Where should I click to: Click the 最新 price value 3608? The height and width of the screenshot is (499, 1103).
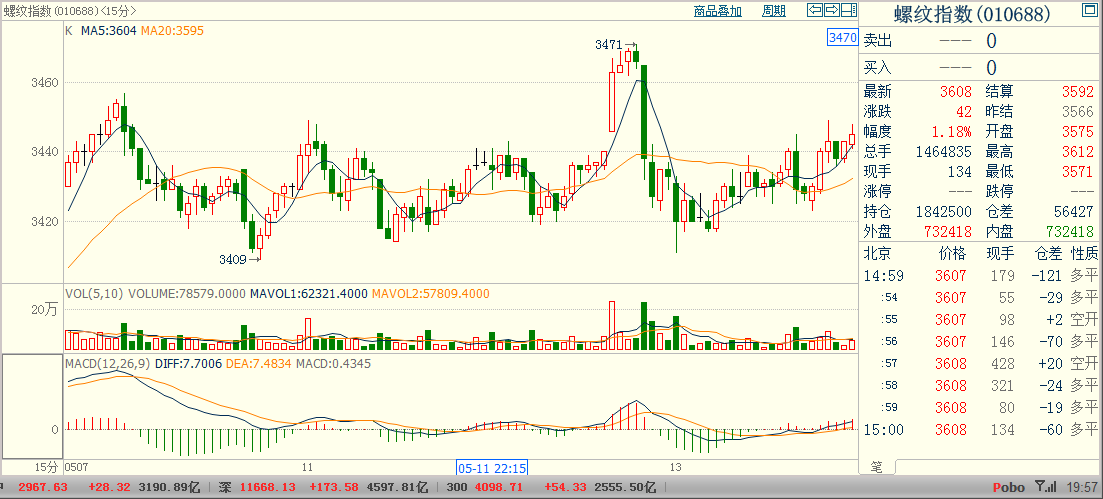[x=956, y=91]
